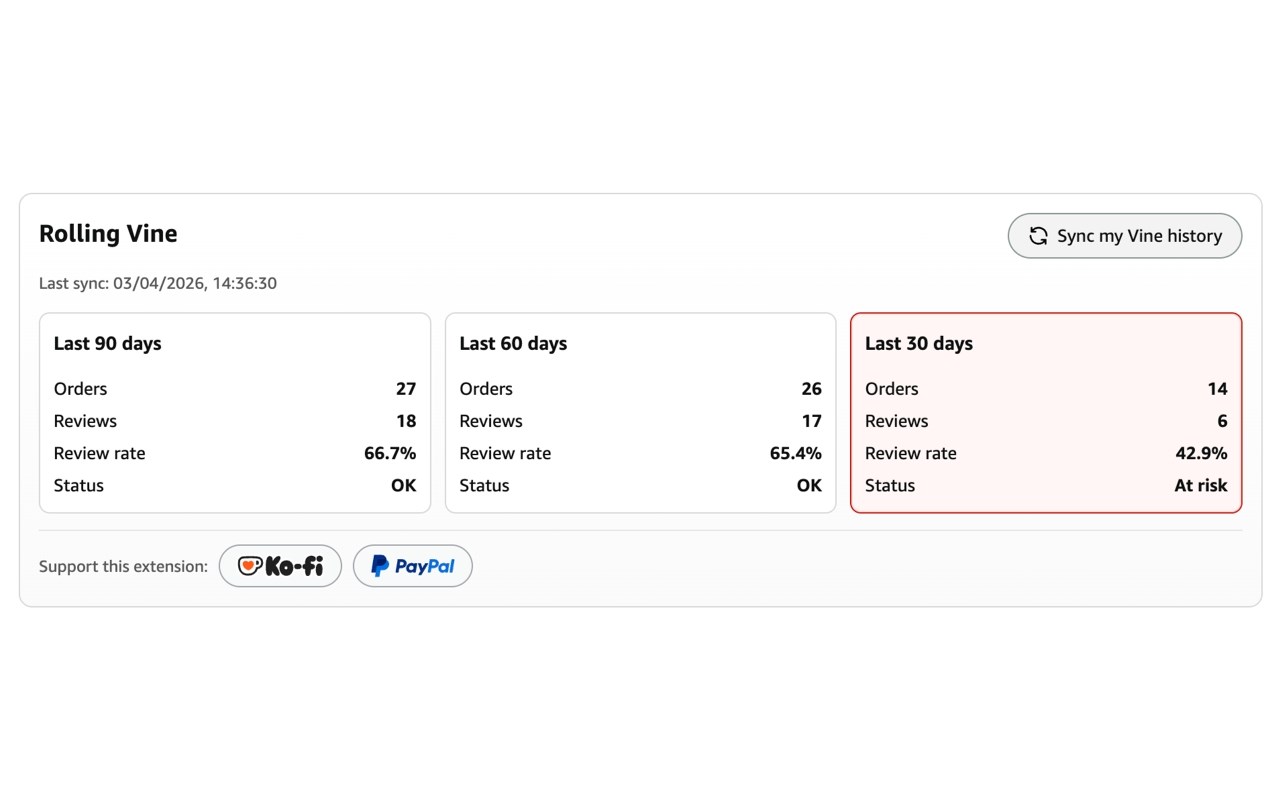Image resolution: width=1280 pixels, height=800 pixels.
Task: Open the Ko-fi support button
Action: pos(280,566)
